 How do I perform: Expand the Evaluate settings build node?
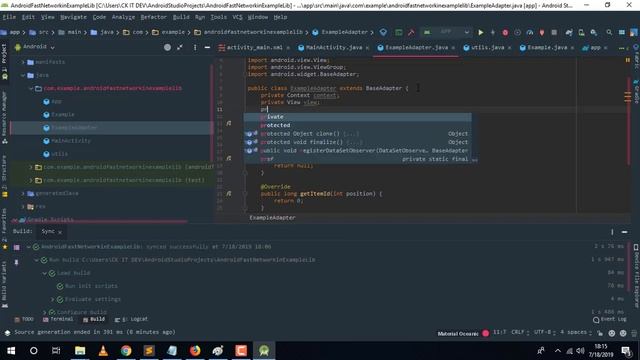point(53,299)
